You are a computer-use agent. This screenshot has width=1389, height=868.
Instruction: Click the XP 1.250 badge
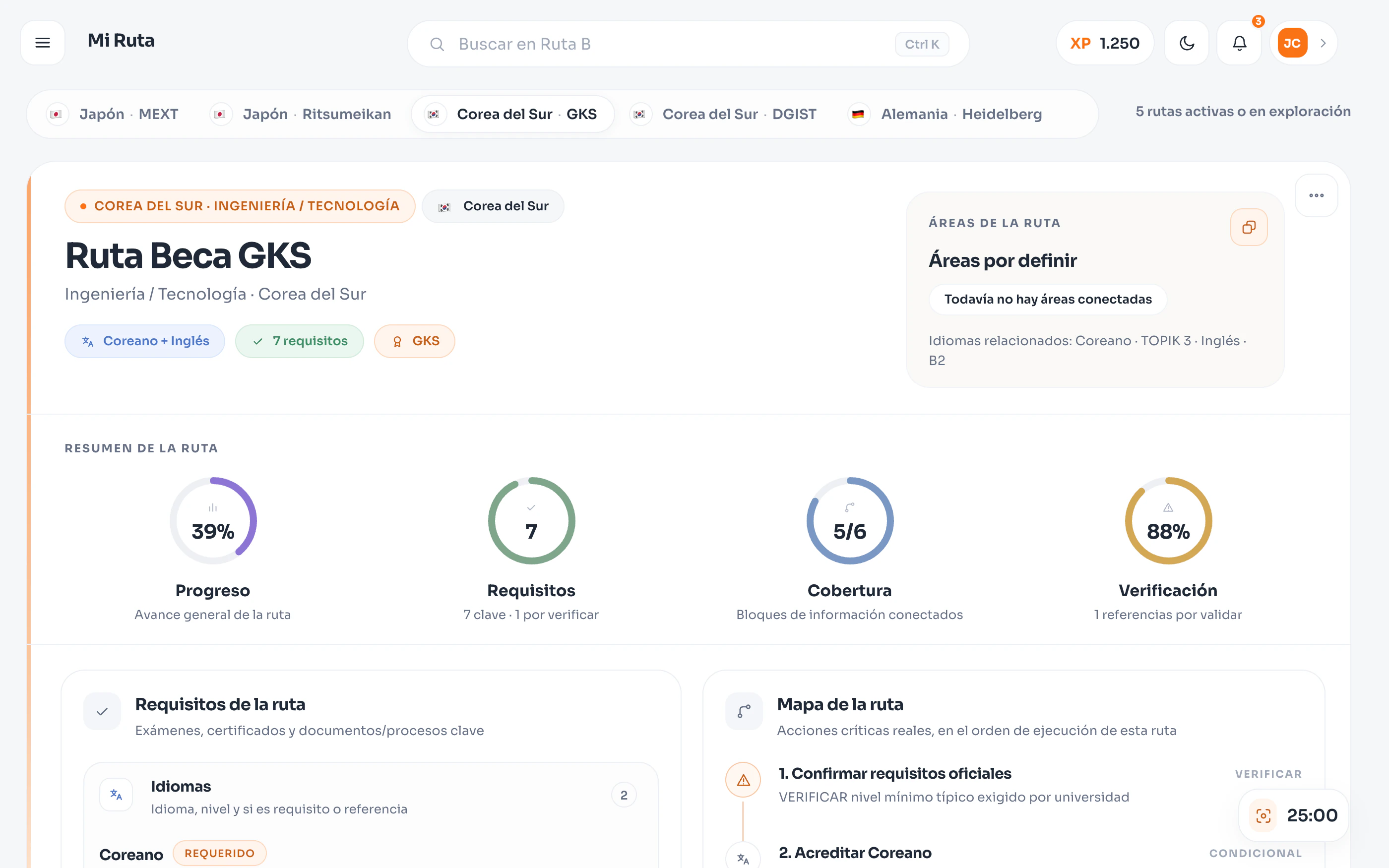tap(1105, 43)
